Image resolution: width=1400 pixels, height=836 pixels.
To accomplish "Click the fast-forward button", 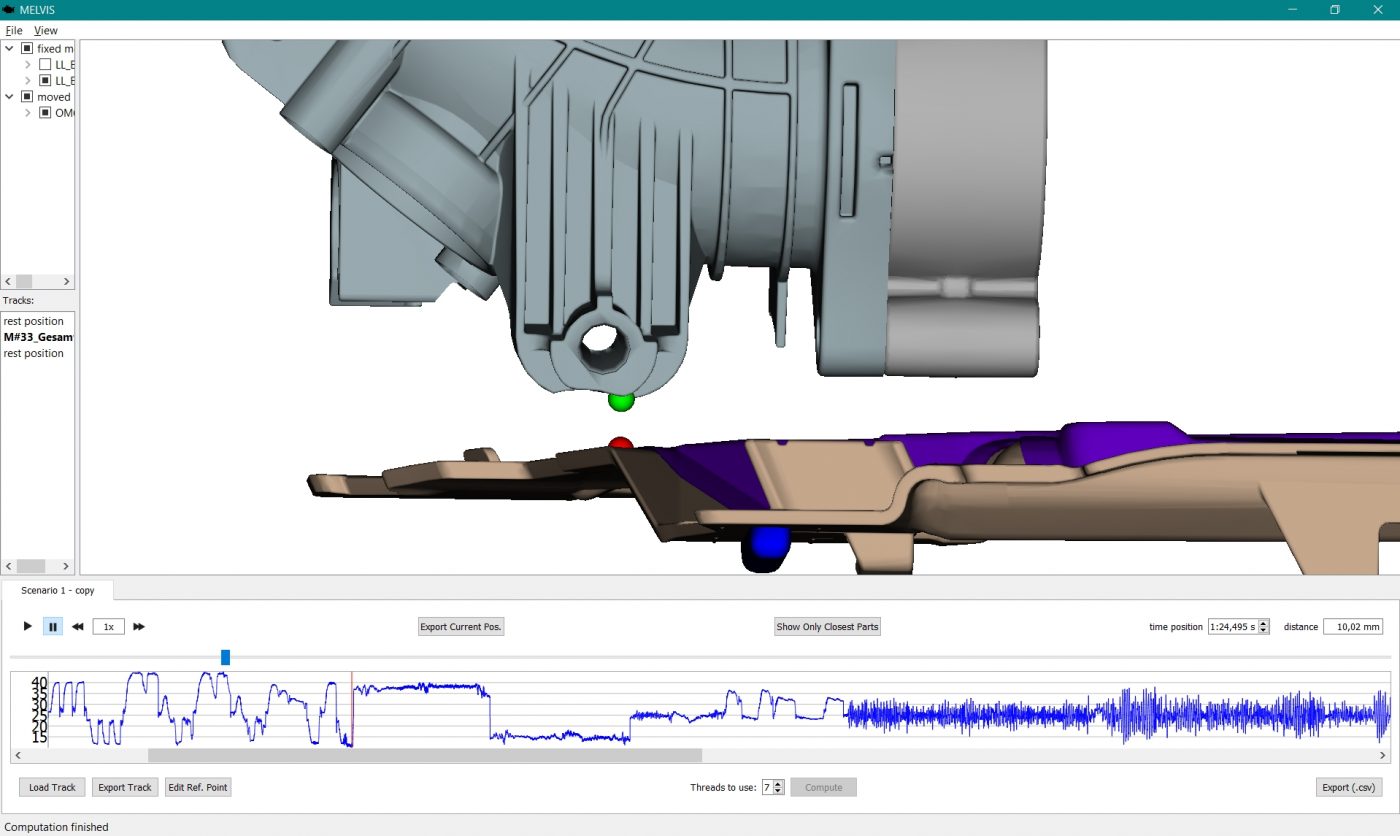I will coord(139,627).
